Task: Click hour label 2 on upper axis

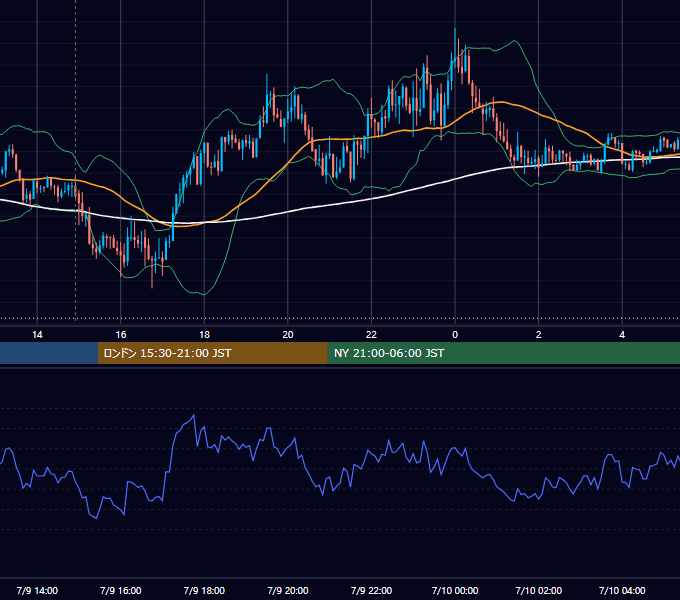Action: pyautogui.click(x=539, y=335)
